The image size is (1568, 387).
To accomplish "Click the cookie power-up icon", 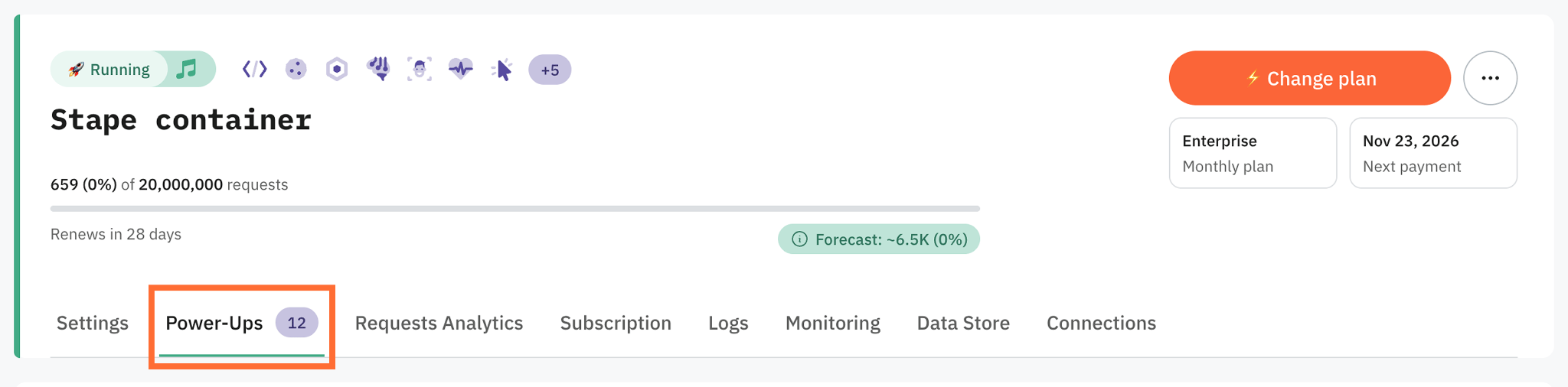I will click(296, 70).
